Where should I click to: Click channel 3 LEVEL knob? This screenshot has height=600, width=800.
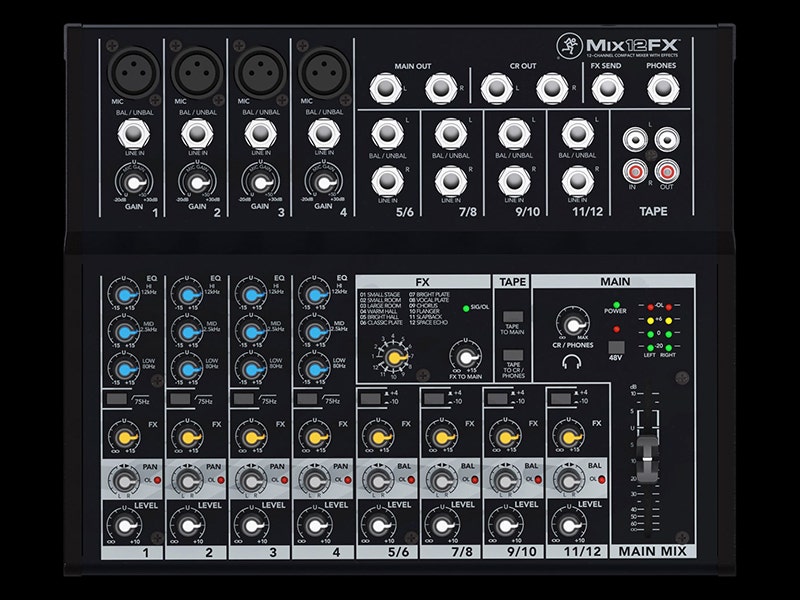(x=251, y=526)
